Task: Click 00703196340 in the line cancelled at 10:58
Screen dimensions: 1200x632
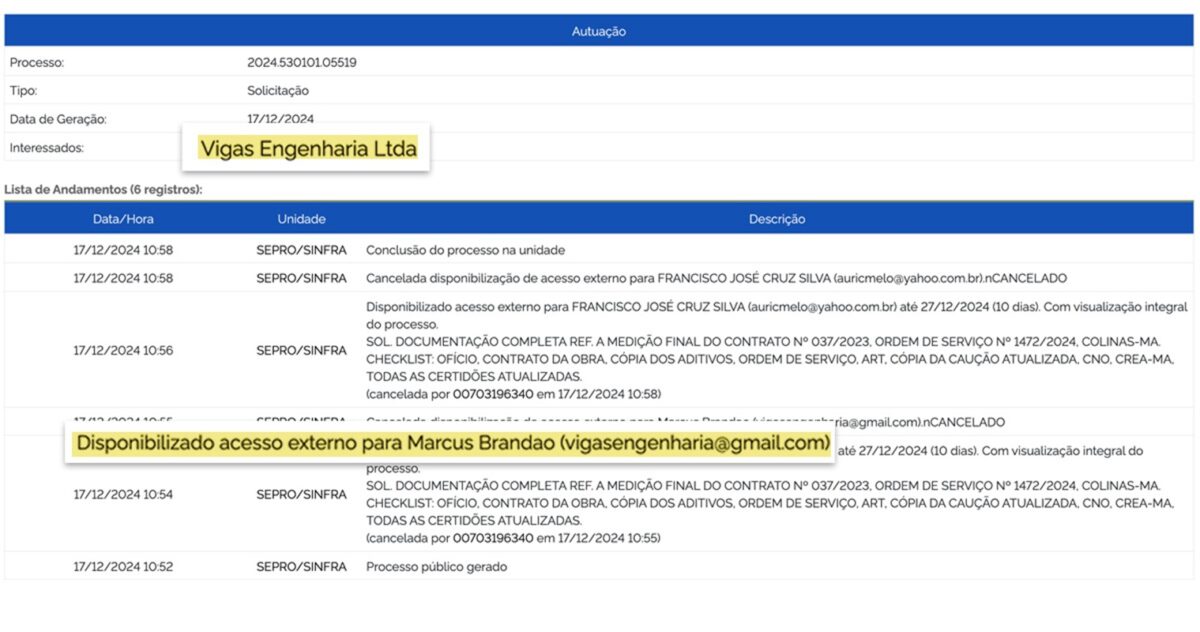Action: tap(493, 394)
